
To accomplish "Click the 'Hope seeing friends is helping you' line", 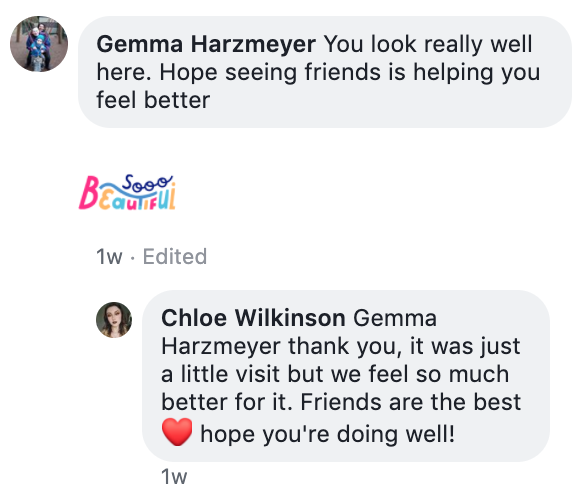I will tap(350, 72).
